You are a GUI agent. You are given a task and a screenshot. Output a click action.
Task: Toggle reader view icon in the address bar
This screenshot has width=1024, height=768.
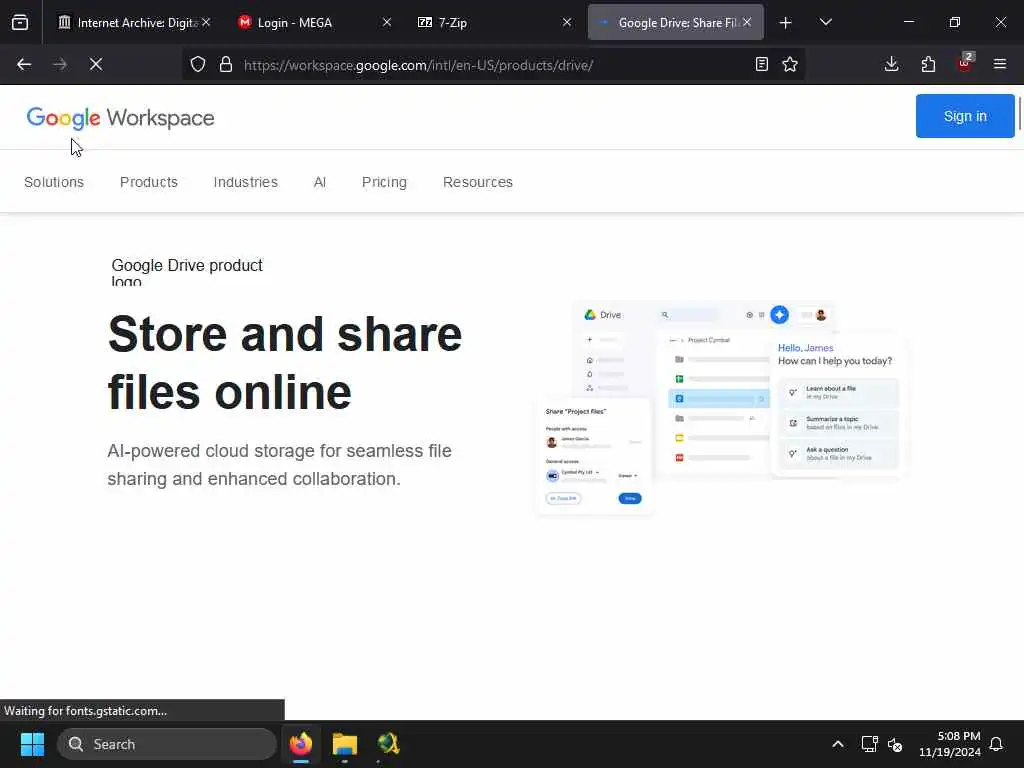[x=761, y=64]
